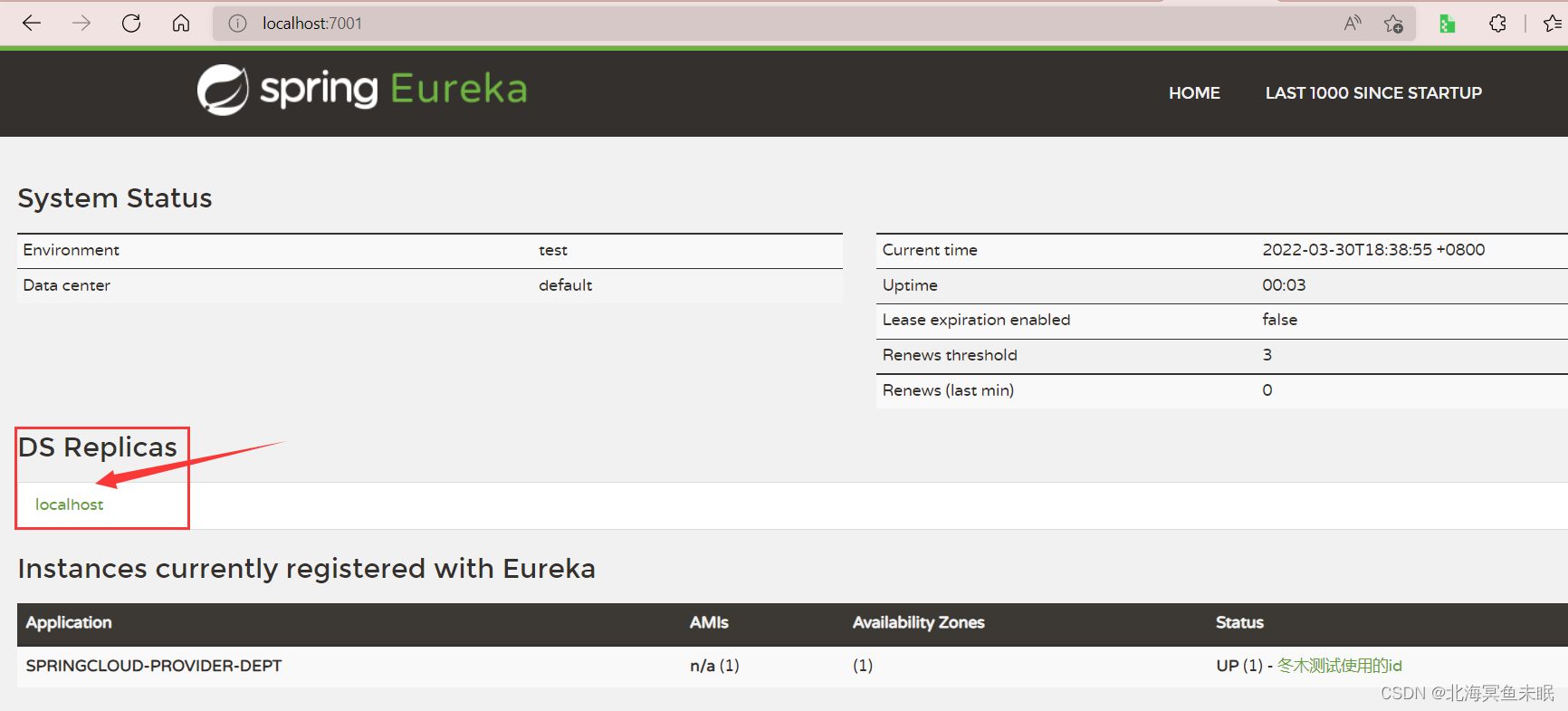Click the DS Replicas heading
The height and width of the screenshot is (711, 1568).
click(98, 447)
